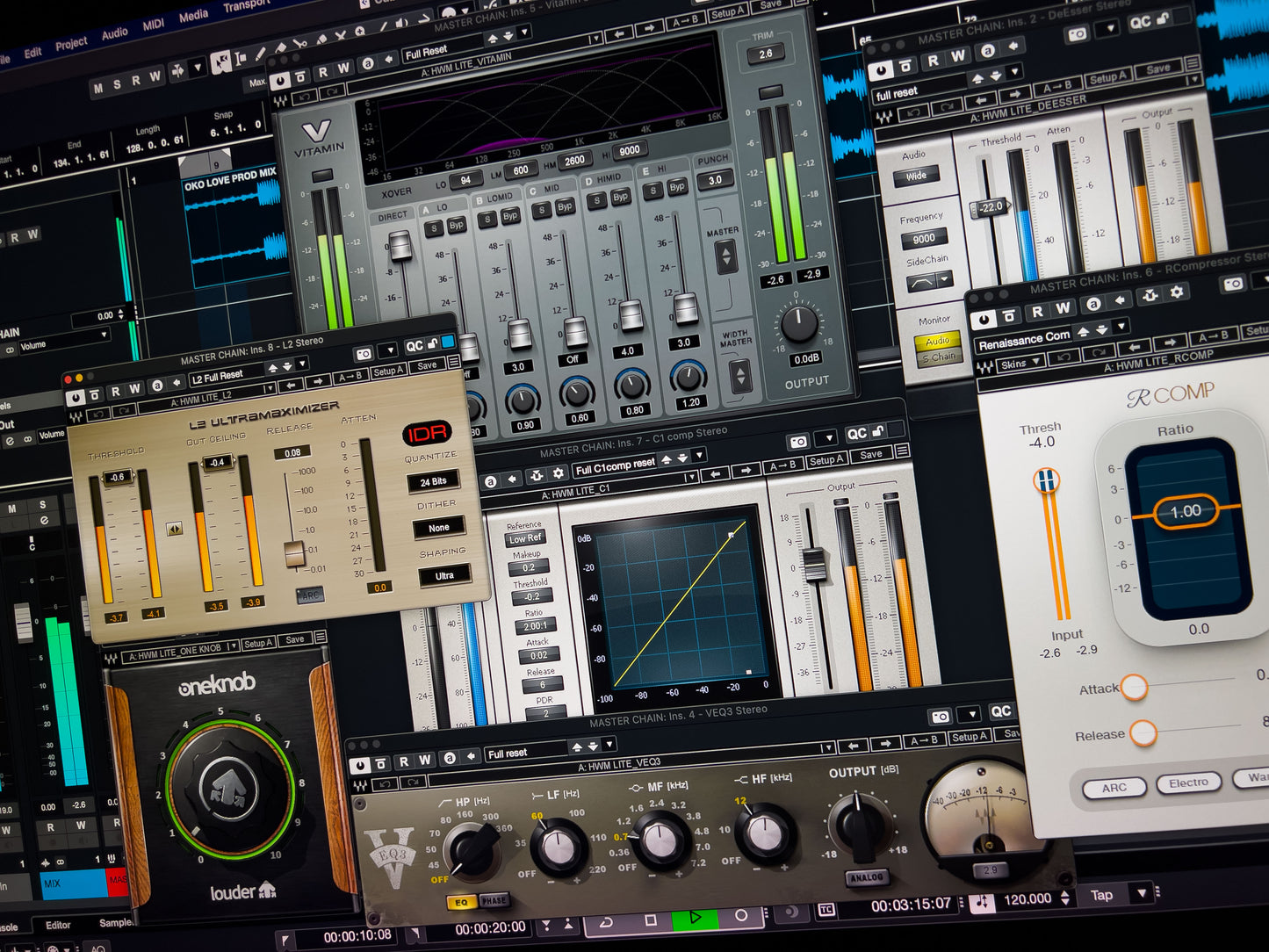Click the Vitamin TRIM value 2.6
This screenshot has height=952, width=1269.
click(x=765, y=54)
